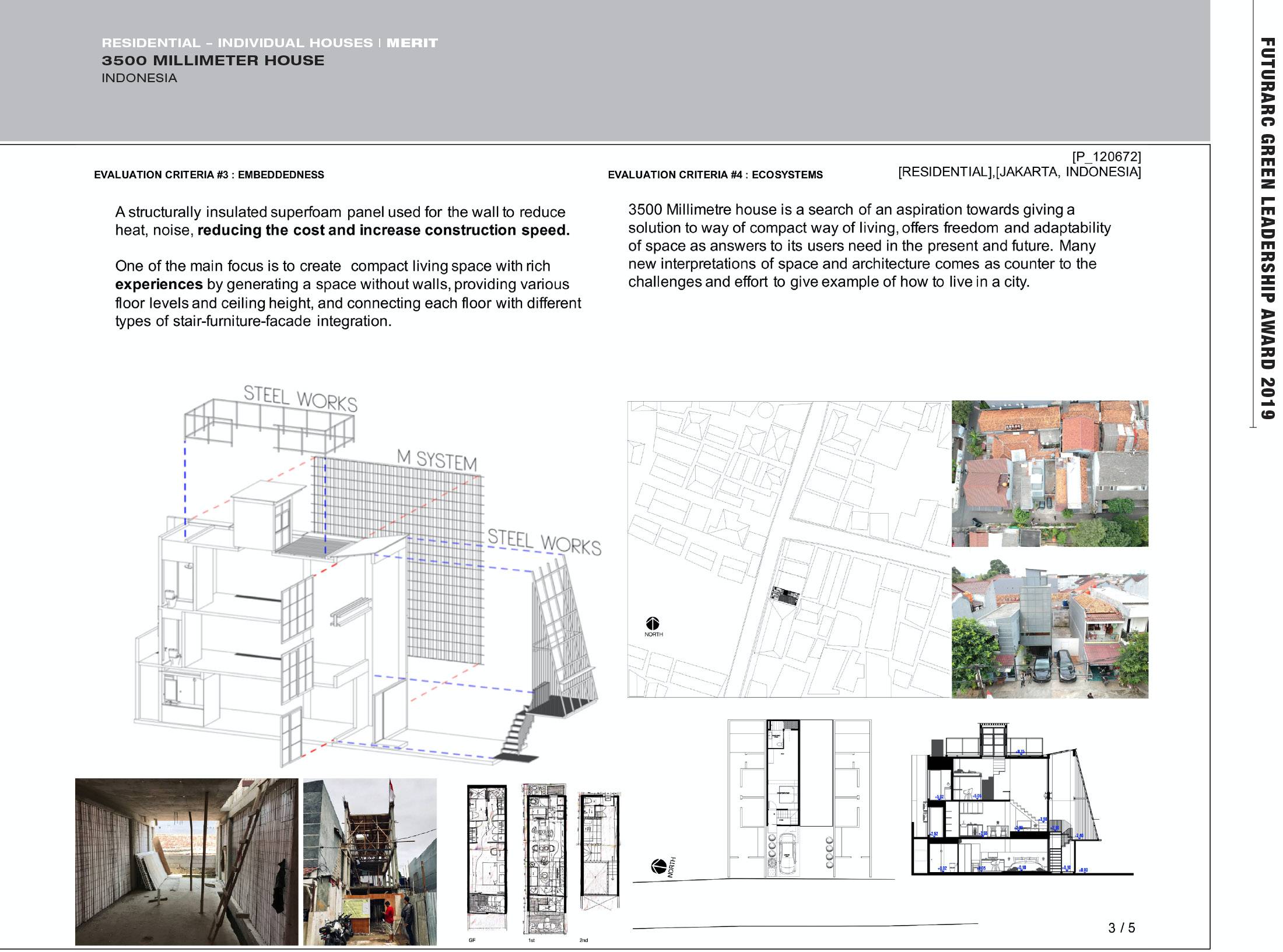Click the site plan with parked car
Viewport: 1283px width, 952px height.
(x=799, y=799)
